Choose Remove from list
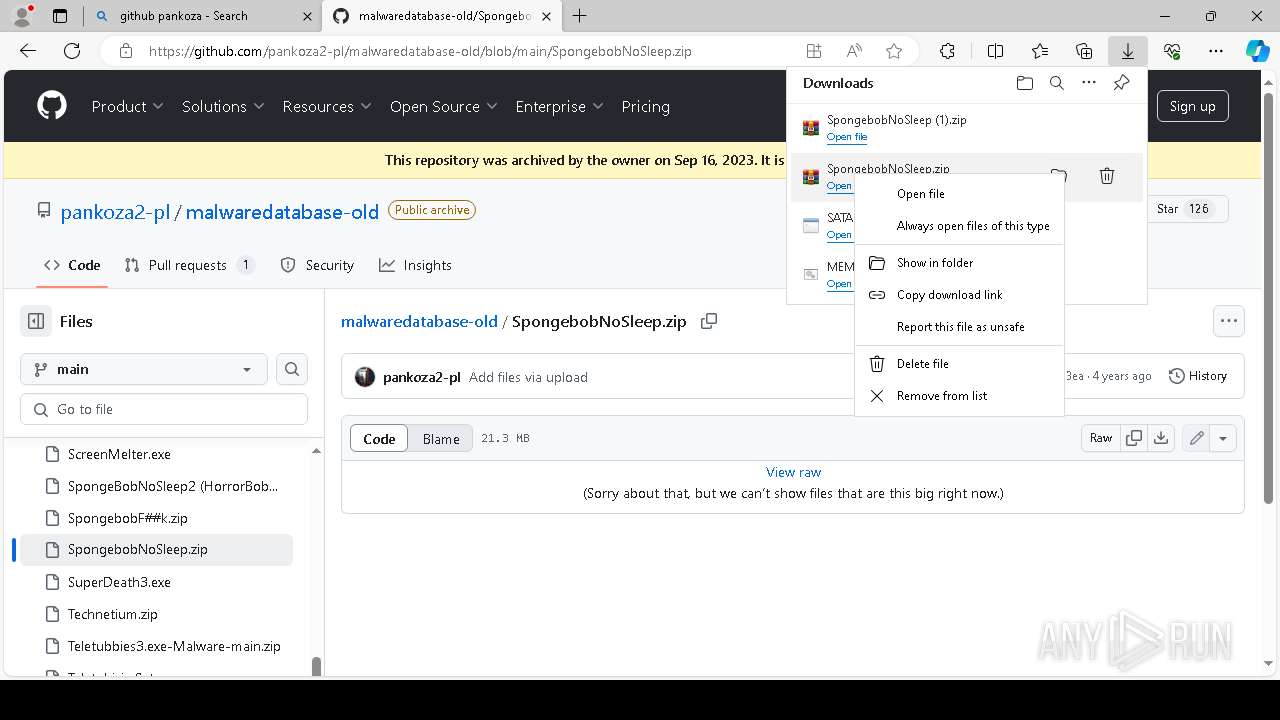The image size is (1280, 720). tap(960, 396)
